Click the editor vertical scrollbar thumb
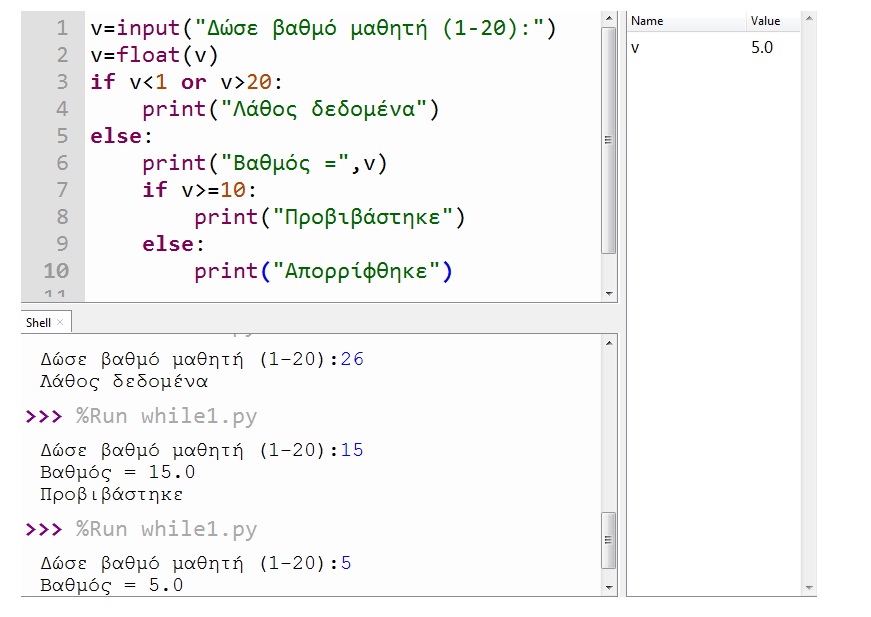 pos(609,140)
